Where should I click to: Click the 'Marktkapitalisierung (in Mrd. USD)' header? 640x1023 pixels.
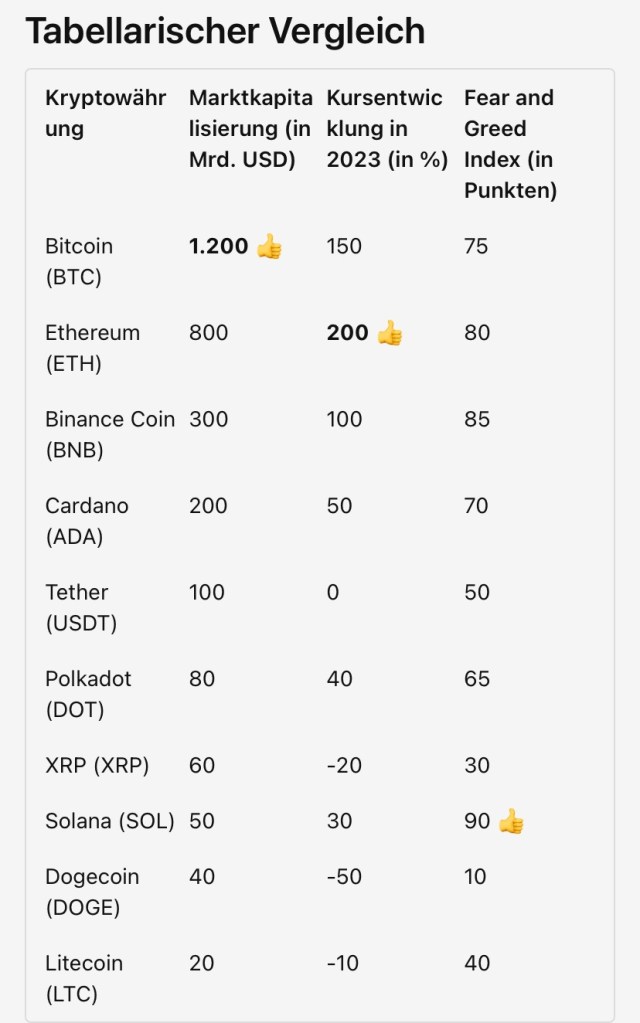[249, 129]
